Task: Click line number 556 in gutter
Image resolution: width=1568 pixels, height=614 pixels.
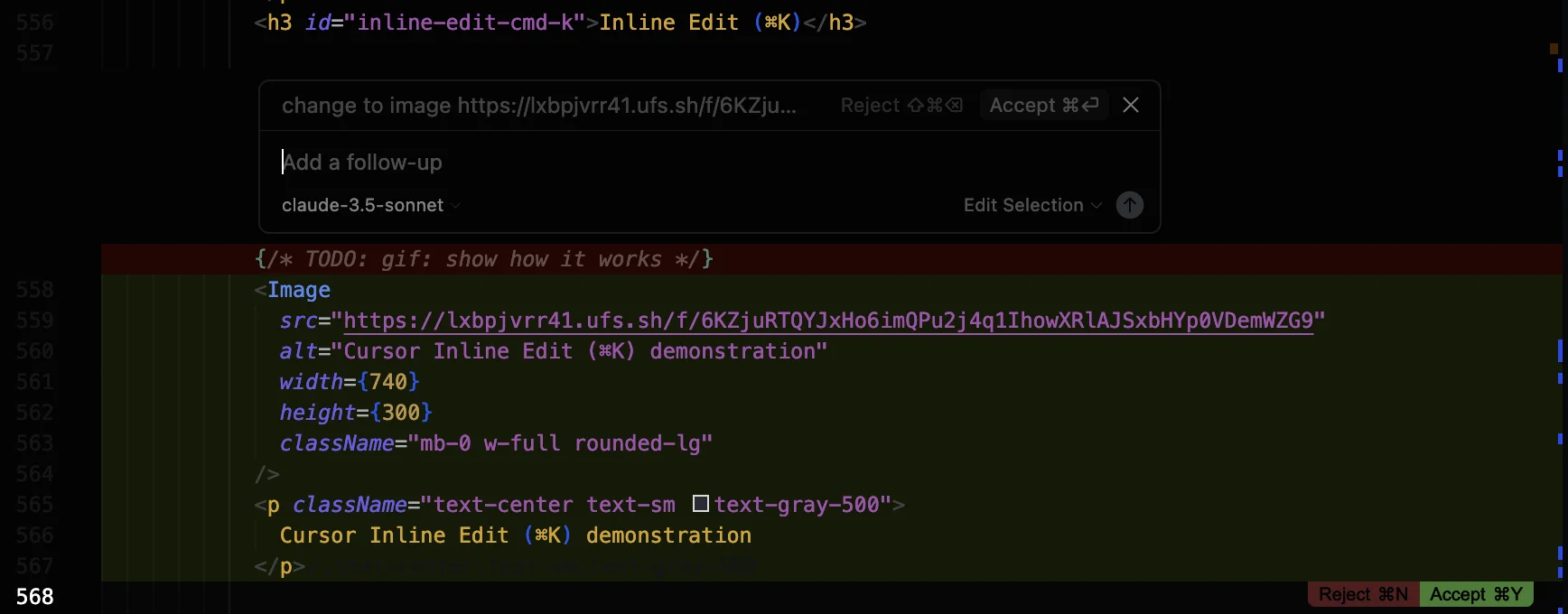Action: 34,23
